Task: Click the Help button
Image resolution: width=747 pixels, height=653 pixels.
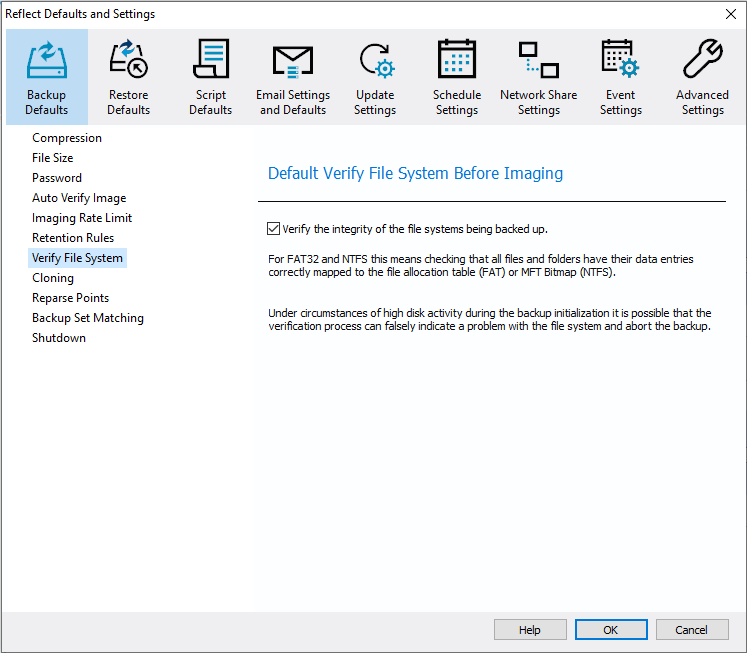Action: (x=529, y=630)
